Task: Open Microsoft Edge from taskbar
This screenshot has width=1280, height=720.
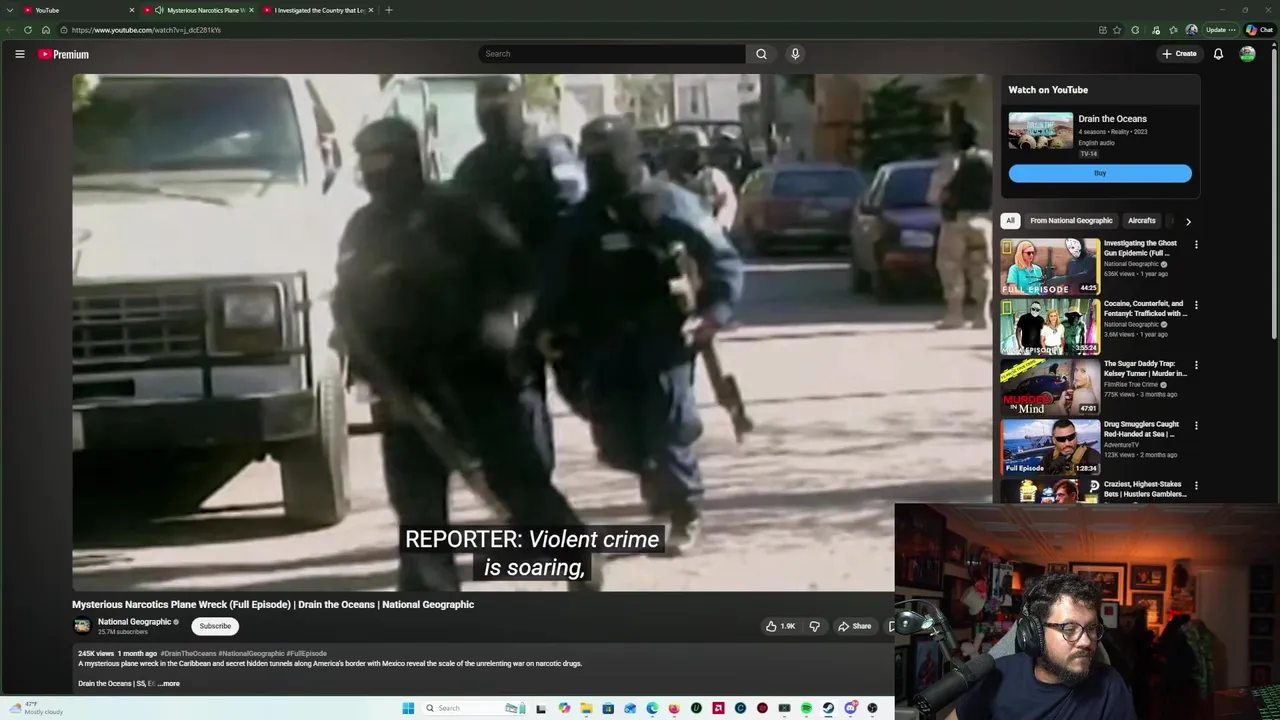Action: pyautogui.click(x=652, y=708)
